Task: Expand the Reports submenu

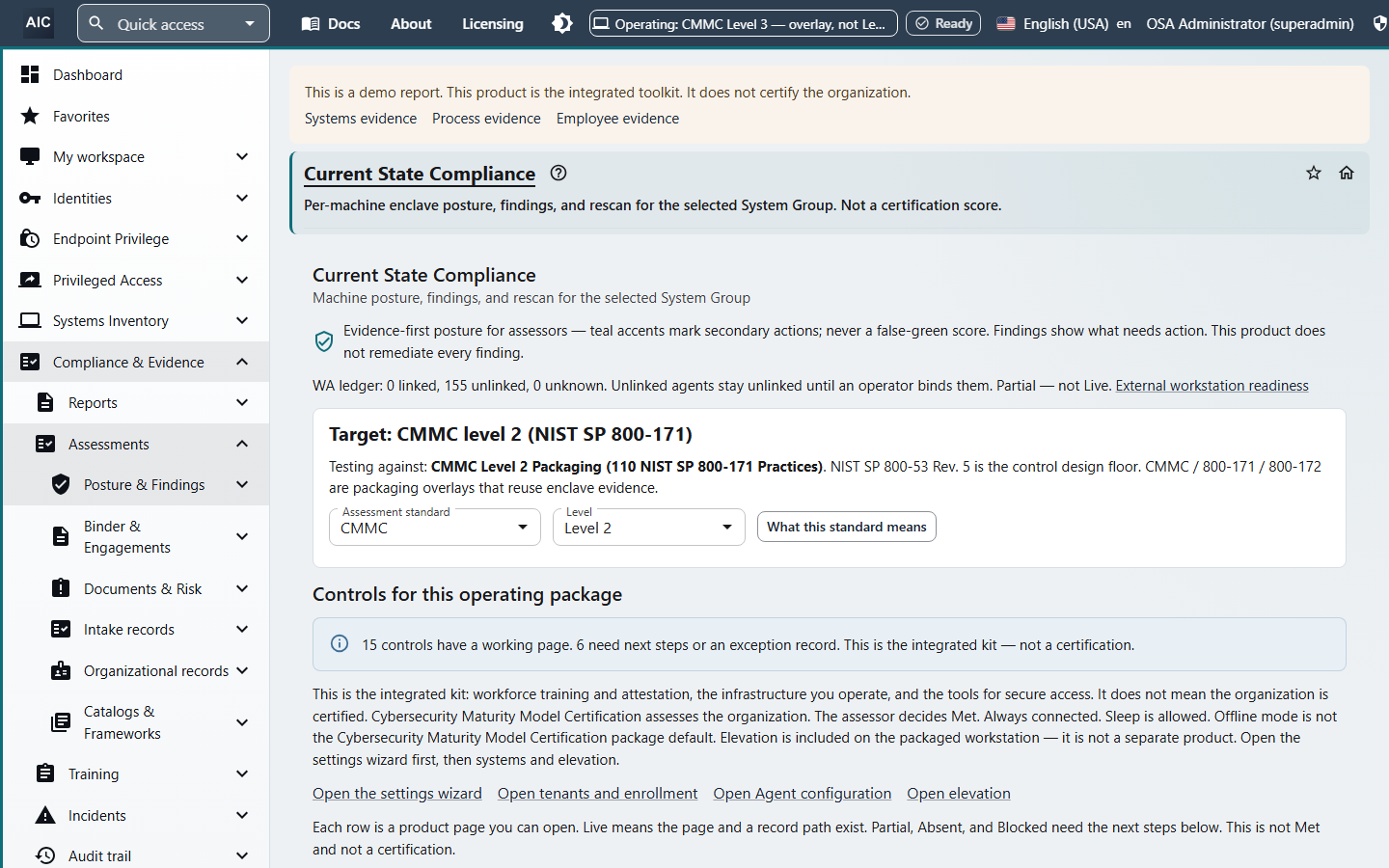Action: (x=242, y=402)
